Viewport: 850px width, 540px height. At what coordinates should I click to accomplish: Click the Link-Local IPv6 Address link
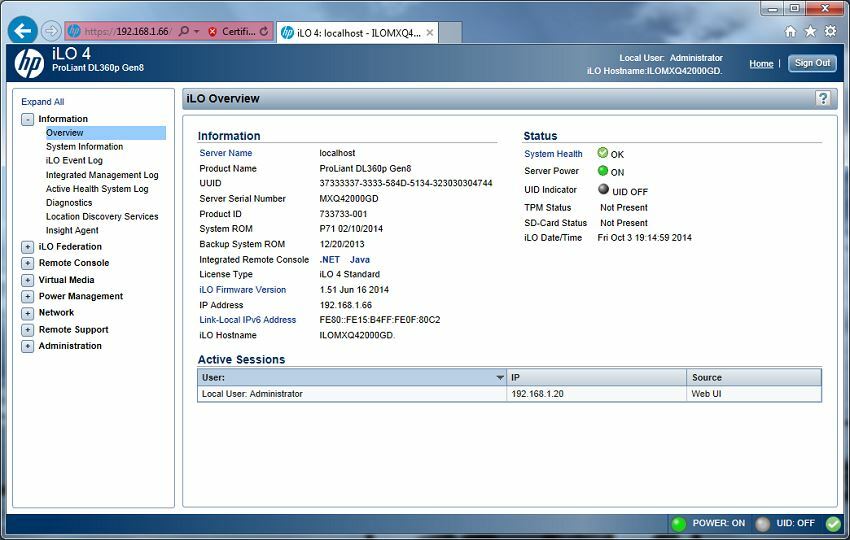tap(248, 320)
